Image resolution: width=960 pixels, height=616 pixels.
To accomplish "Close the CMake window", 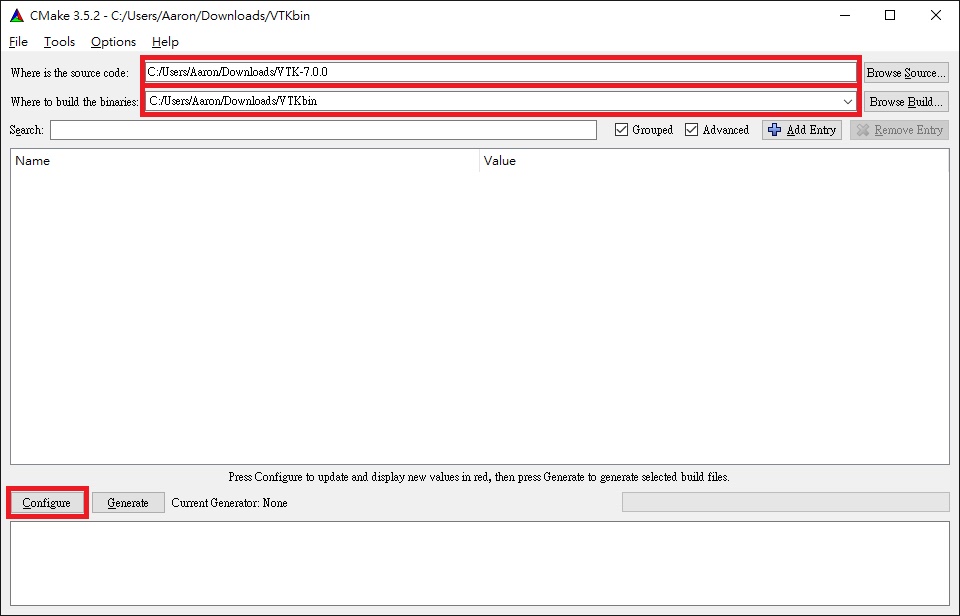I will [936, 16].
